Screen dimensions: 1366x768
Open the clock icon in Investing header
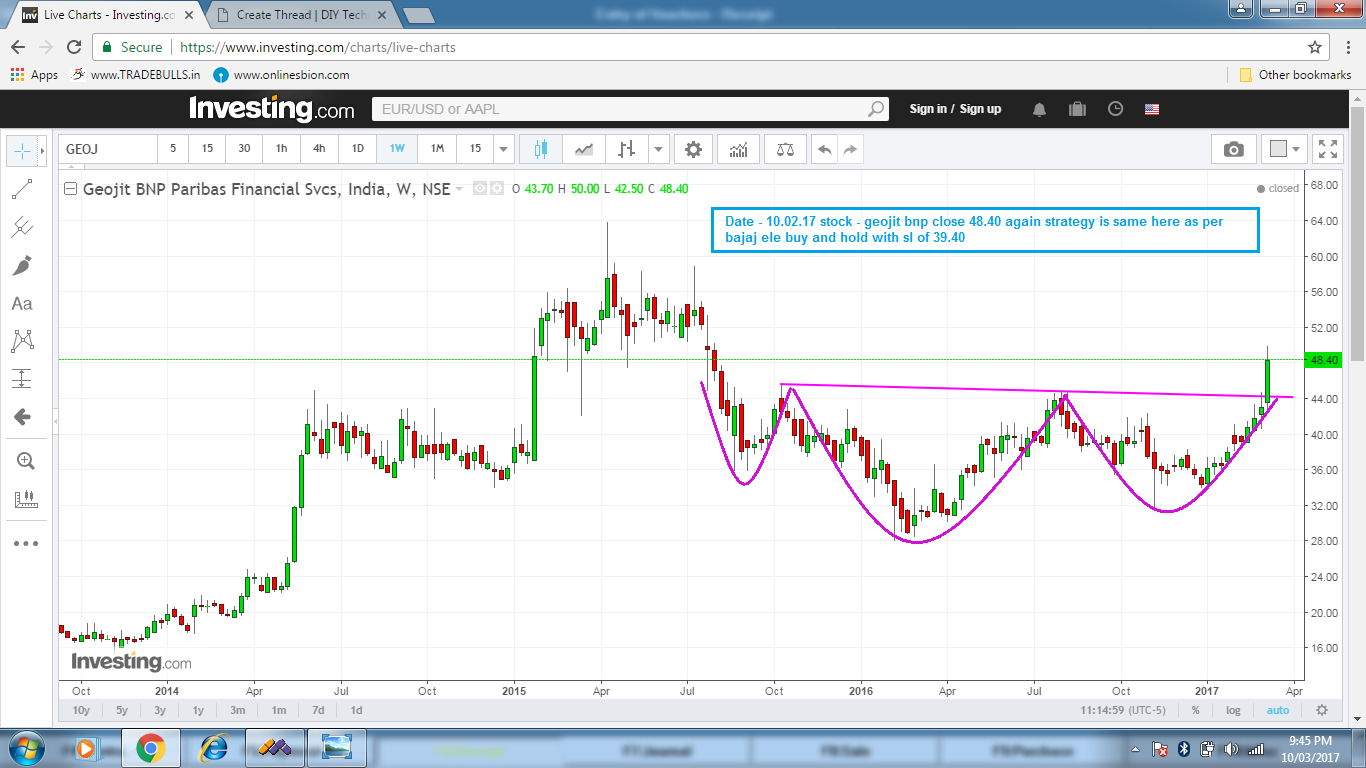[1115, 109]
